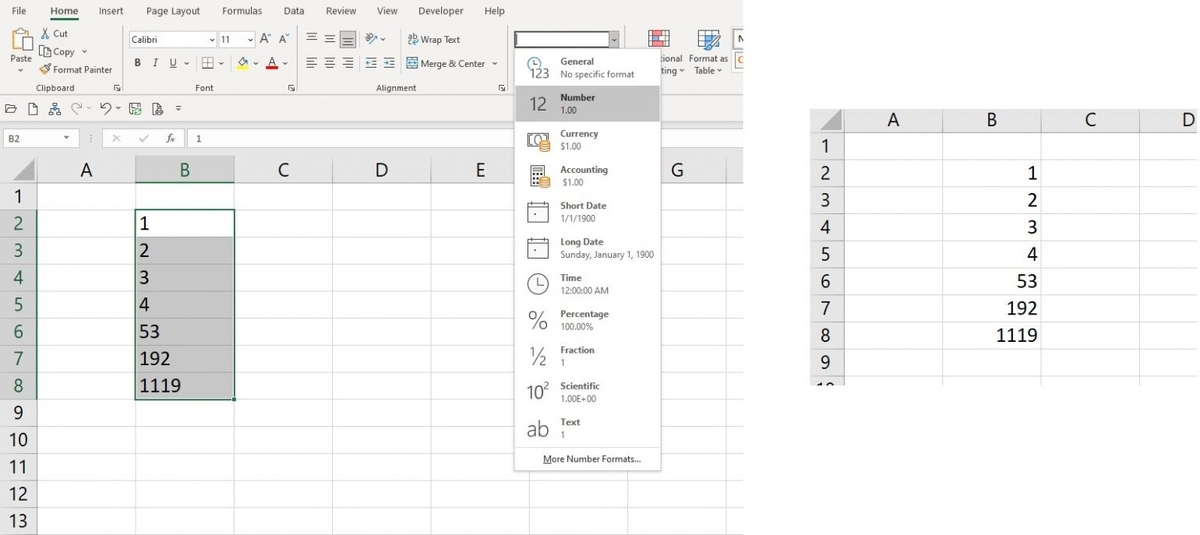Apply red font color A

[271, 63]
